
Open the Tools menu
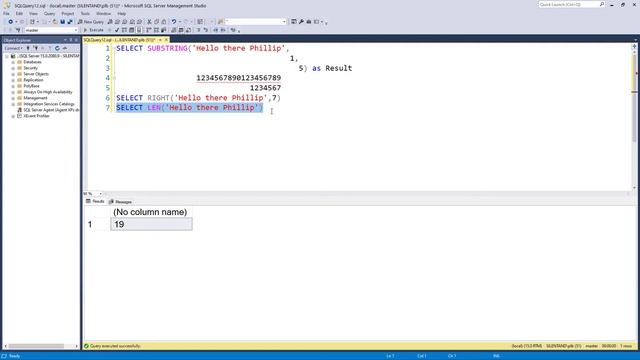[85, 13]
